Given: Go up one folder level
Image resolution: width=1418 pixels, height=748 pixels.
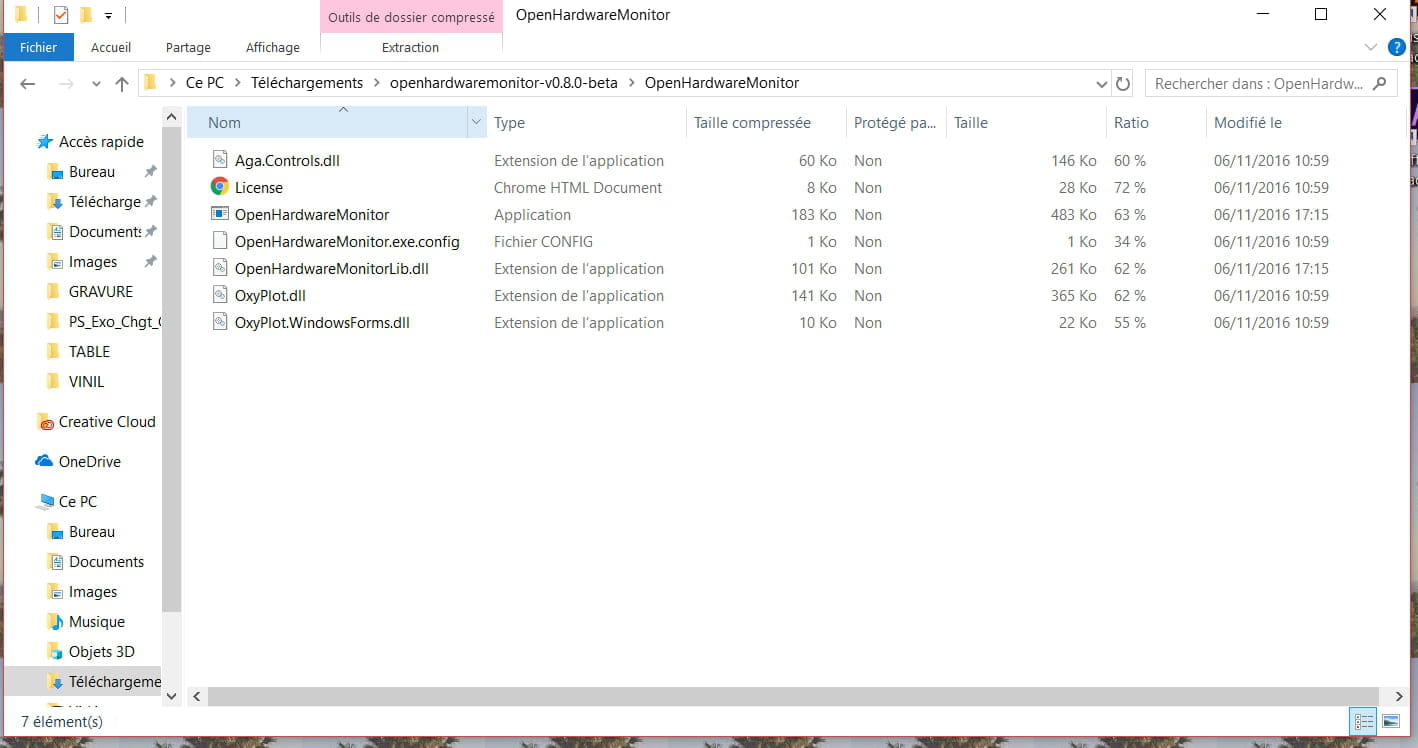Looking at the screenshot, I should click(x=121, y=84).
